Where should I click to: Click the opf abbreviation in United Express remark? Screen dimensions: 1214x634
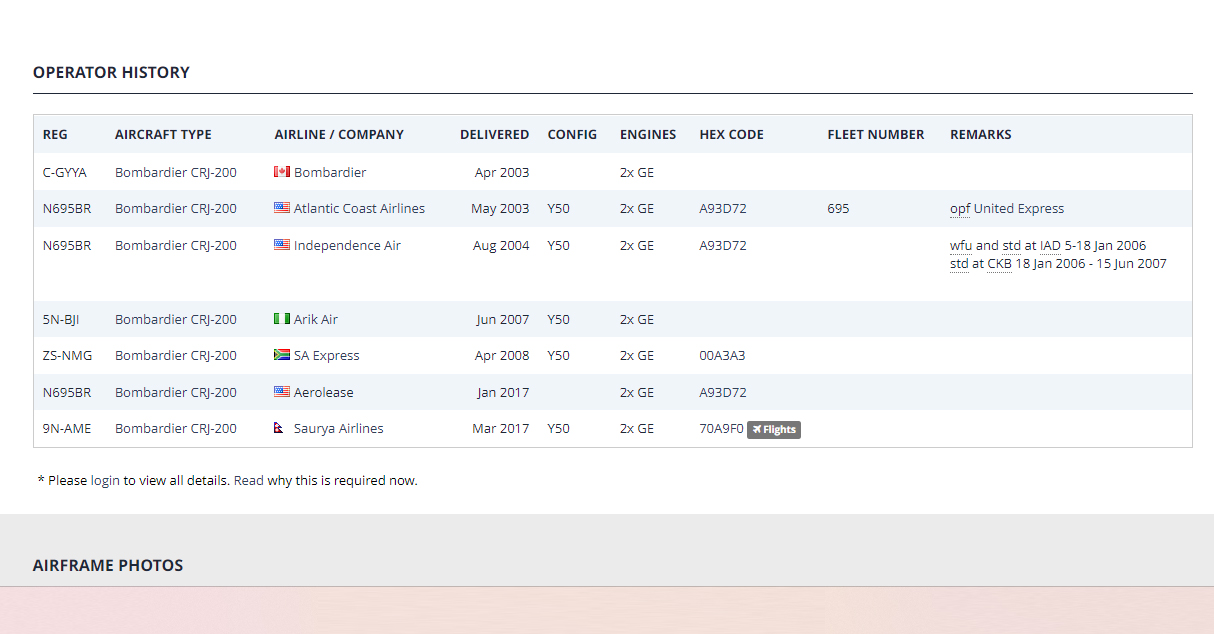point(960,209)
